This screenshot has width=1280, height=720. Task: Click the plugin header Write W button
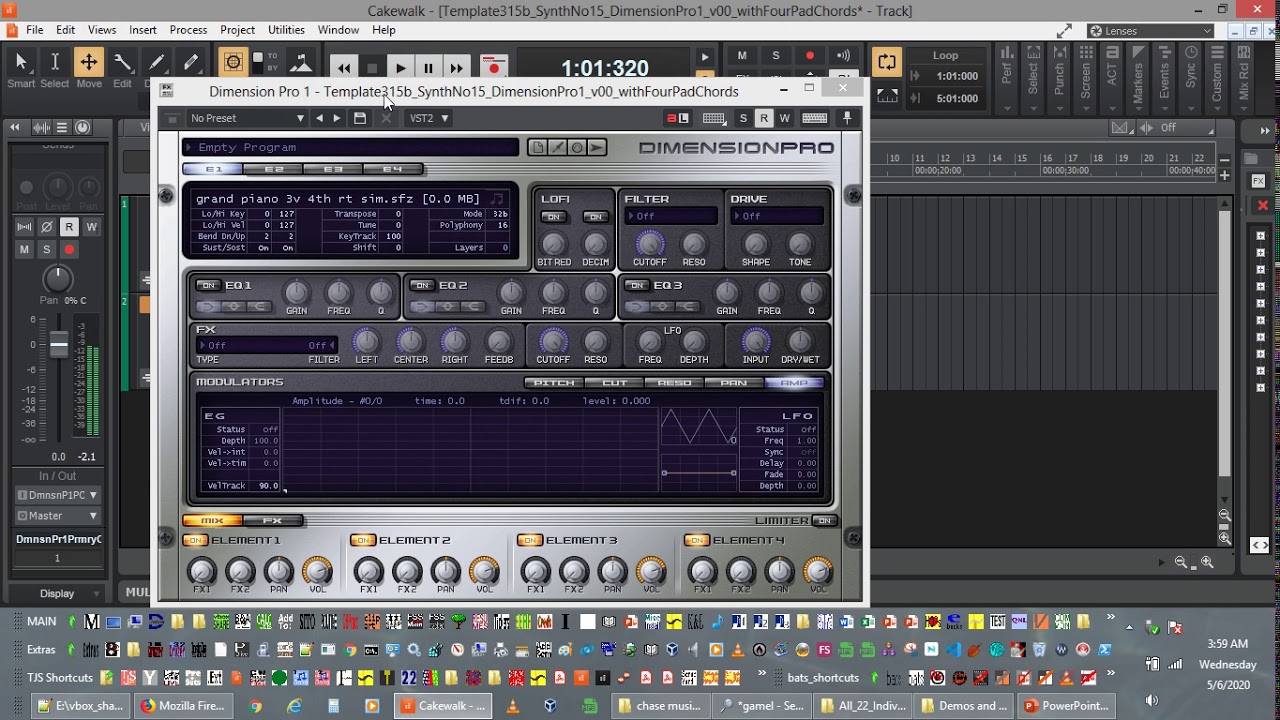coord(785,118)
